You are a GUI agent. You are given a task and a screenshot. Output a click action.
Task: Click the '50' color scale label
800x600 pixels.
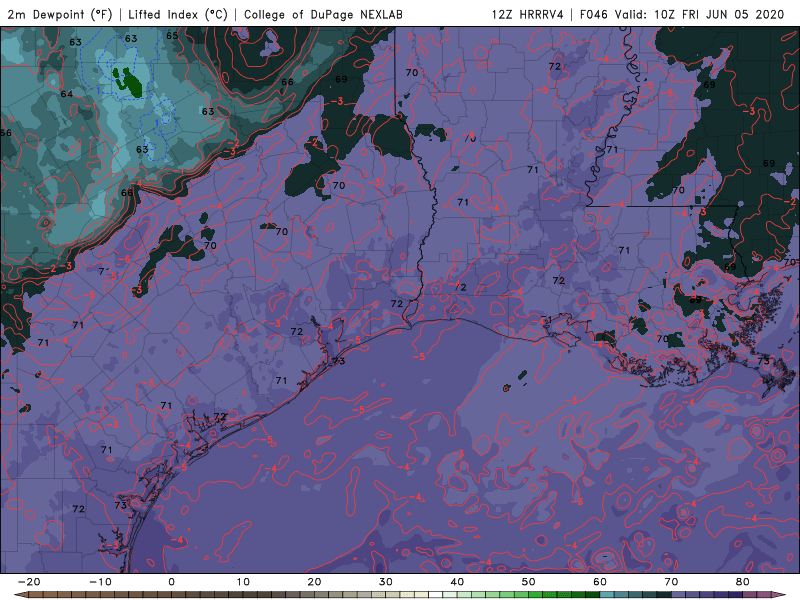tap(529, 582)
